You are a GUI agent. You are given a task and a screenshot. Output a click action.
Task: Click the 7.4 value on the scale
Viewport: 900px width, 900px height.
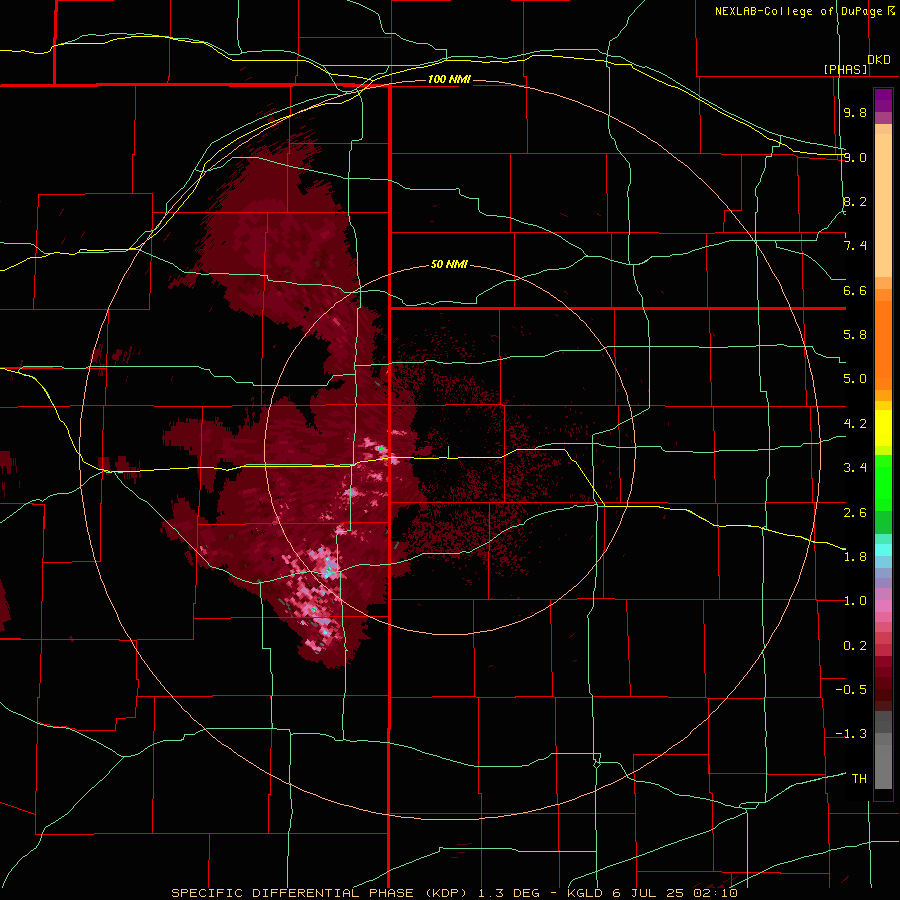coord(855,246)
